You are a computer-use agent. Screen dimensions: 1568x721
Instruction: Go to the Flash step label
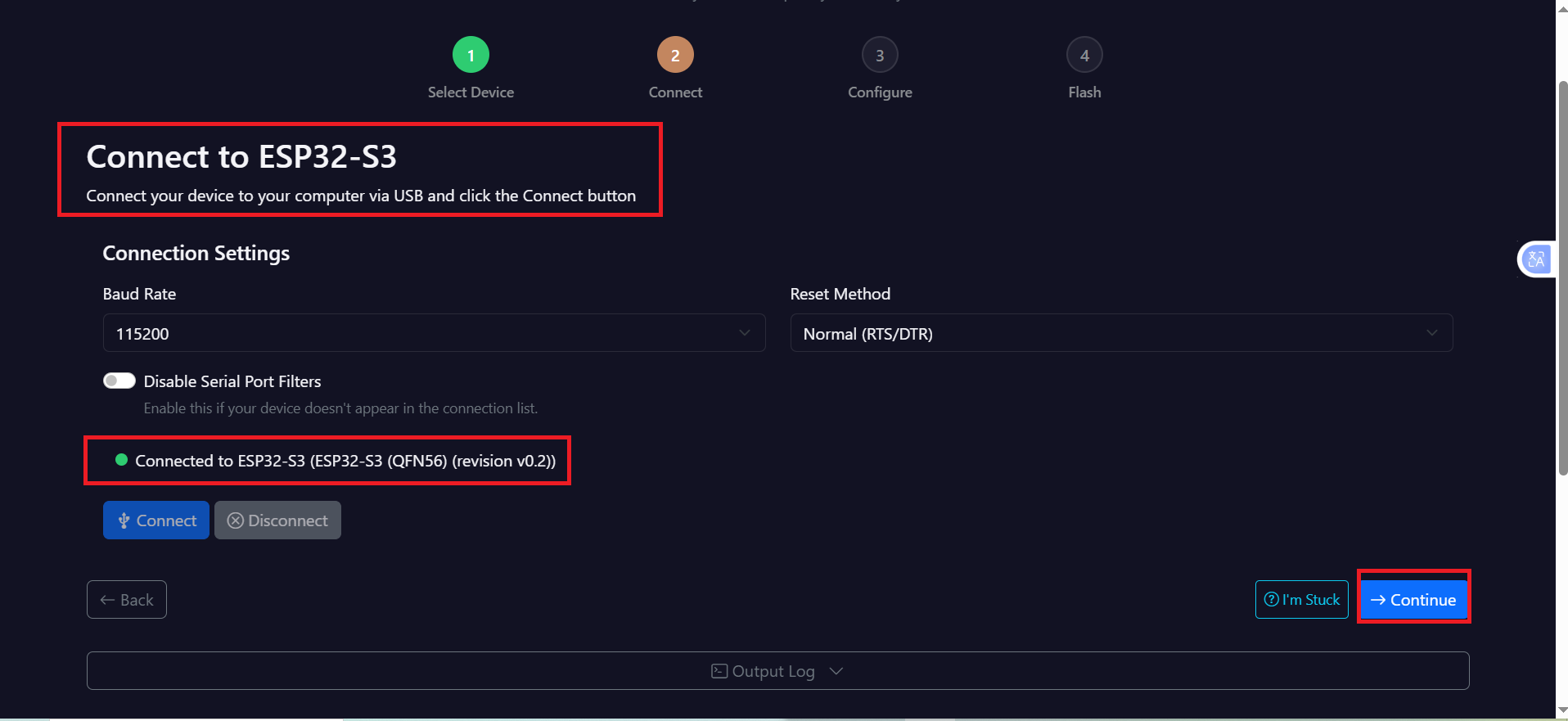click(1084, 92)
